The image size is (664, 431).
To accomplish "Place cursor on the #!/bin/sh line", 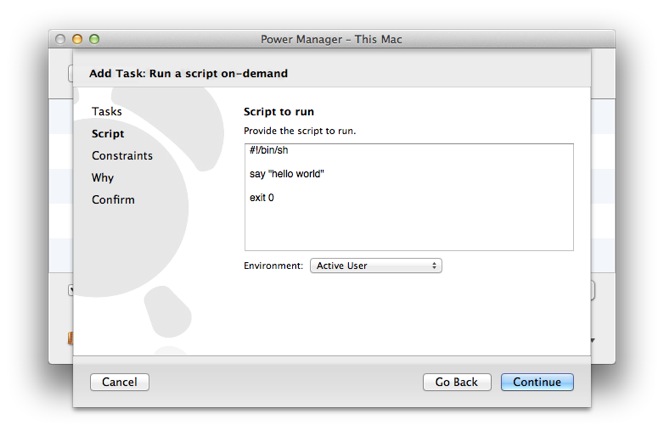I will click(x=269, y=150).
